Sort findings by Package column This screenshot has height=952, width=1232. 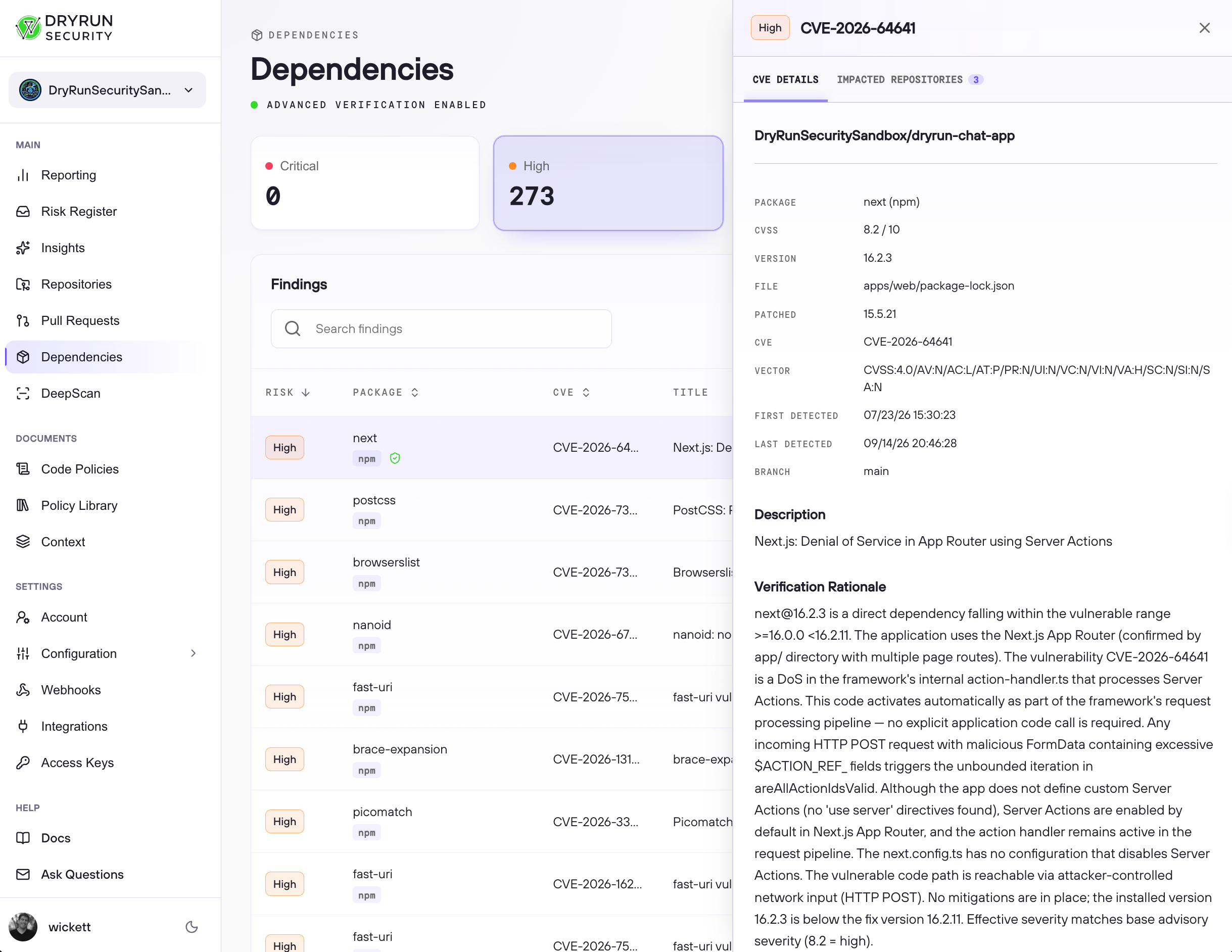[x=386, y=393]
